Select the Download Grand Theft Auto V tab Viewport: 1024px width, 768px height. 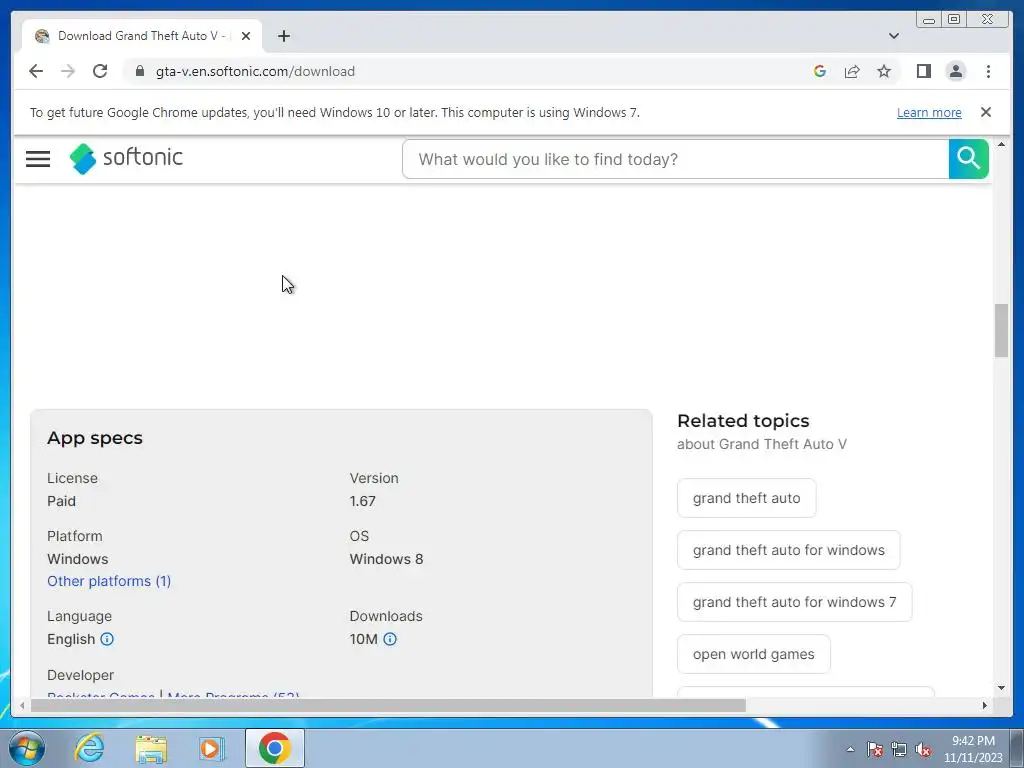(x=140, y=36)
